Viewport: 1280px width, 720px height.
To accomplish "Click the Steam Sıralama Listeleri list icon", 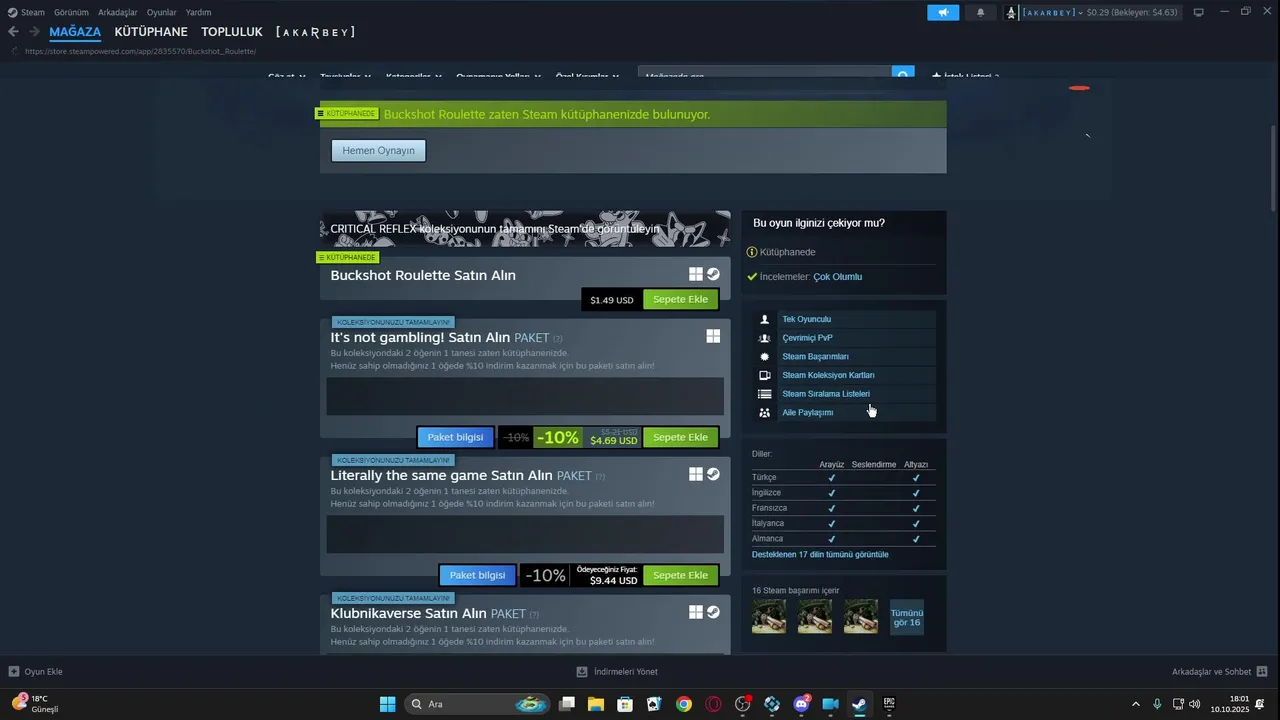I will pos(765,394).
